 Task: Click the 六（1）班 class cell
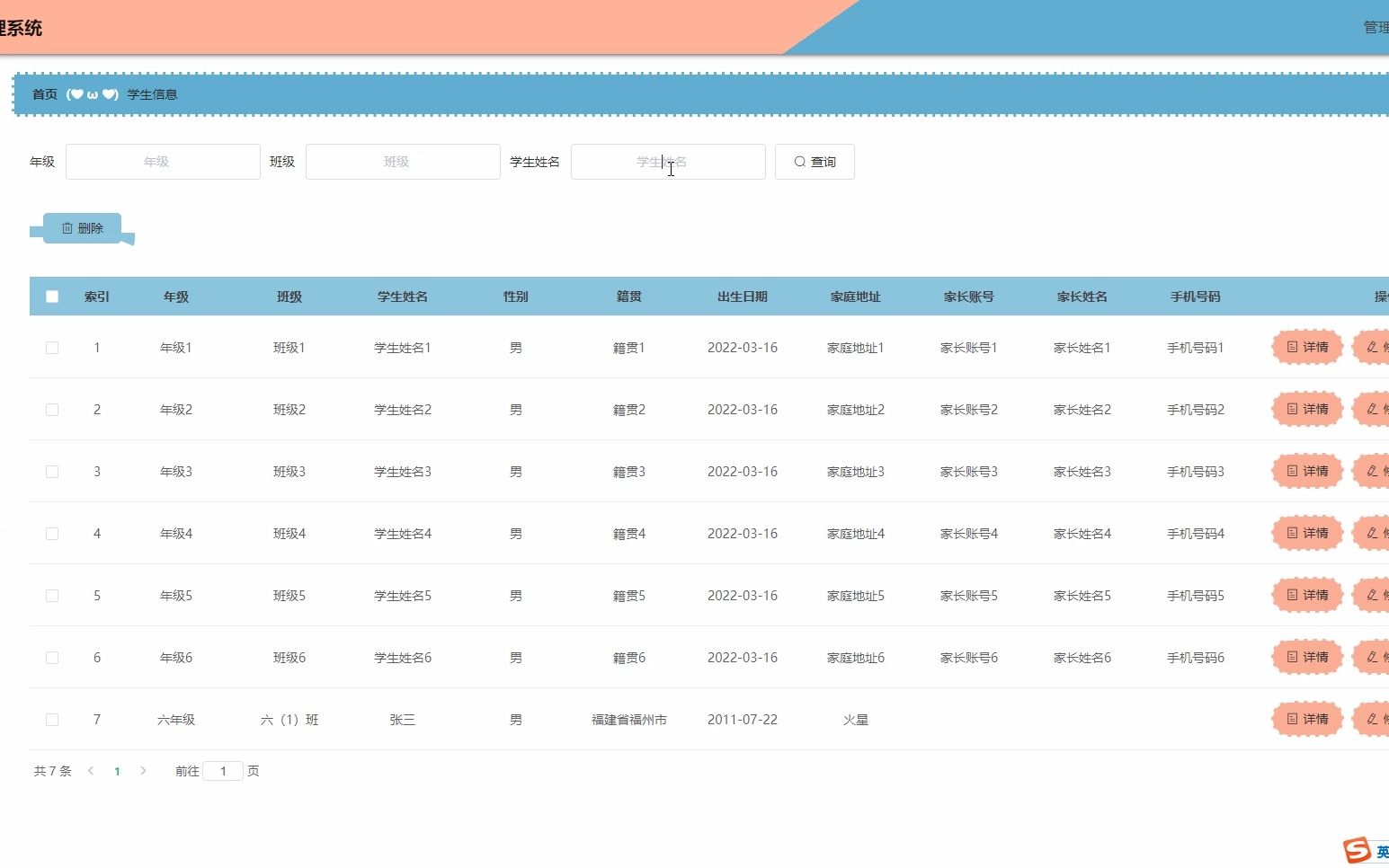[289, 720]
